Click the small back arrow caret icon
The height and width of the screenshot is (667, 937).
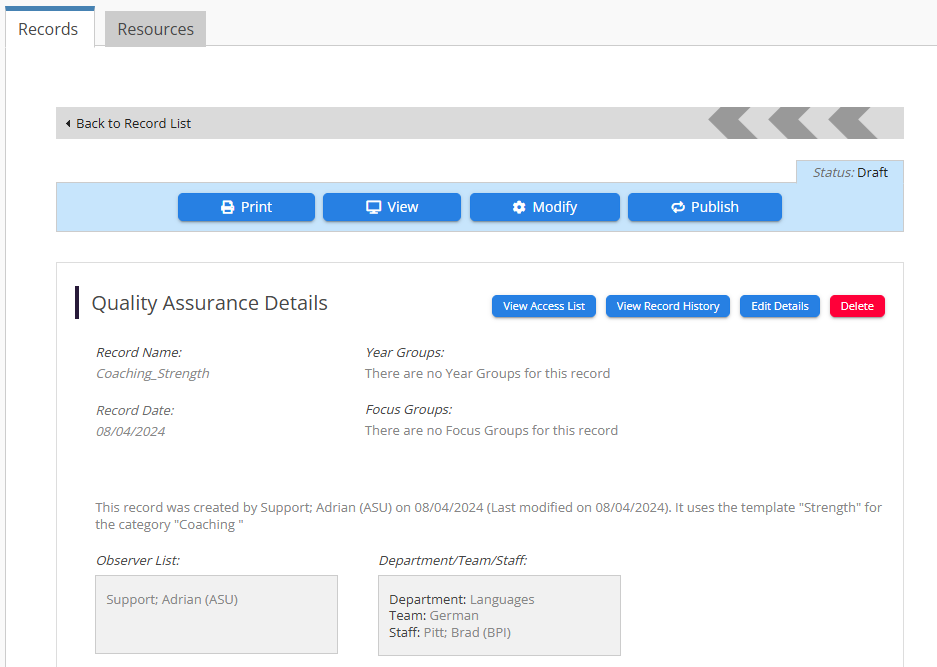click(68, 124)
